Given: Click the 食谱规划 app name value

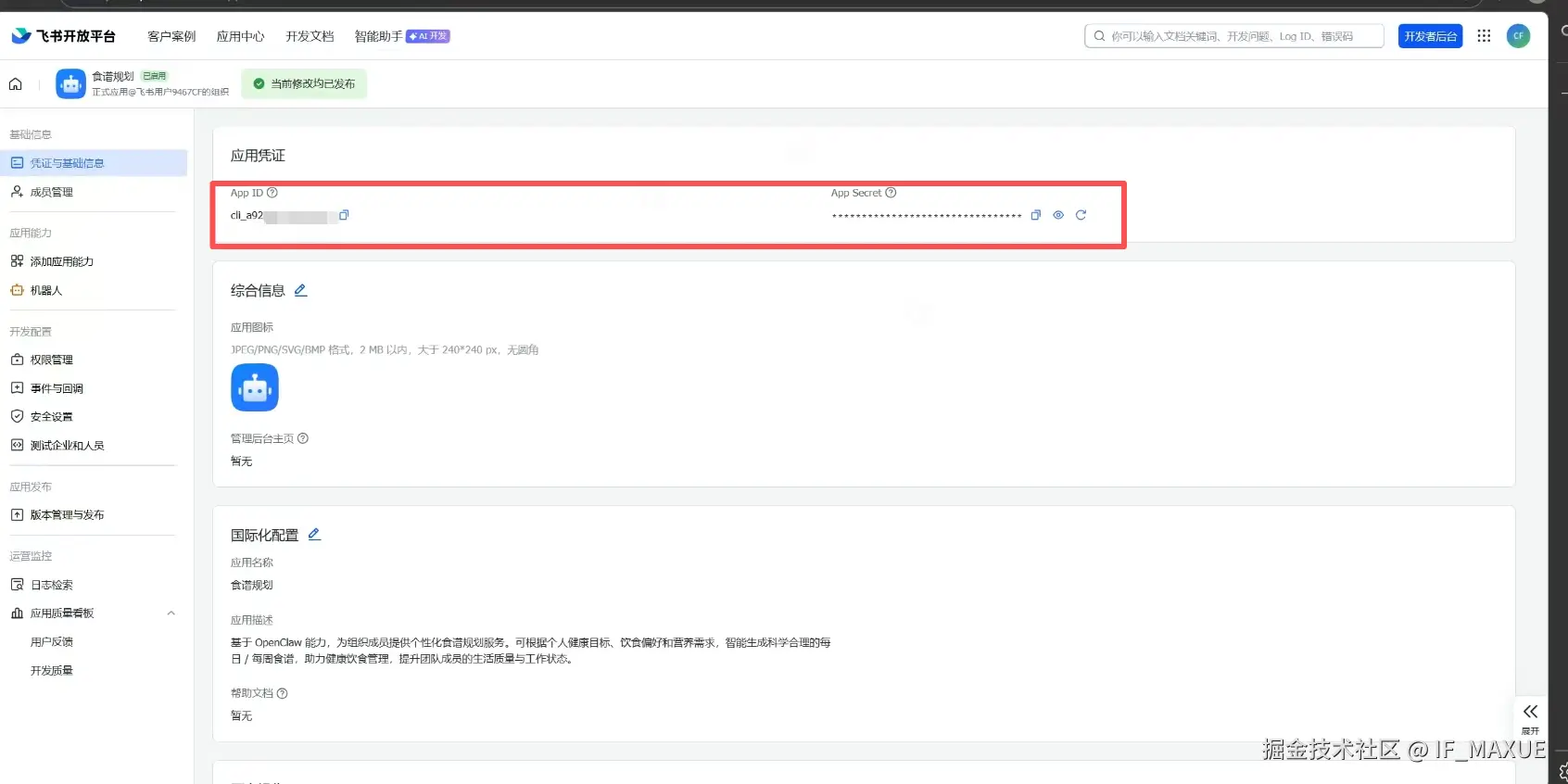Looking at the screenshot, I should (x=252, y=586).
